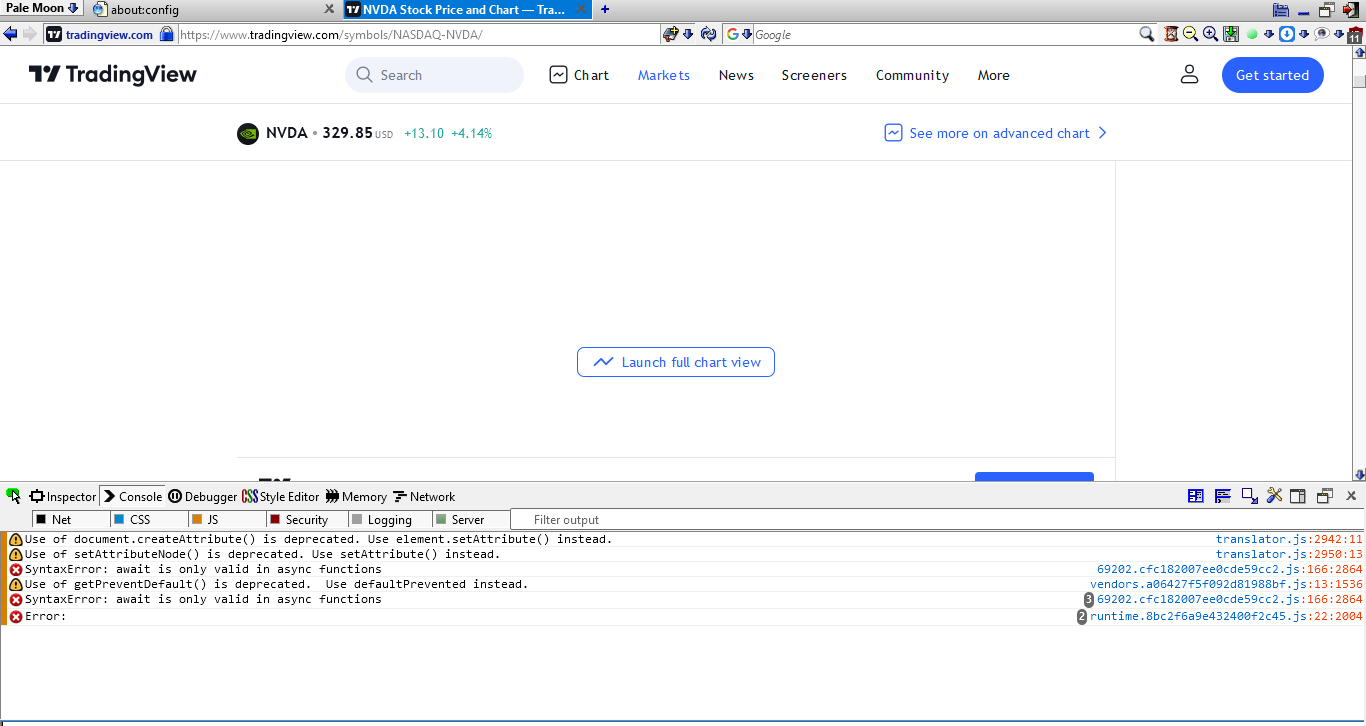Toggle the Server console filter

coord(470,519)
